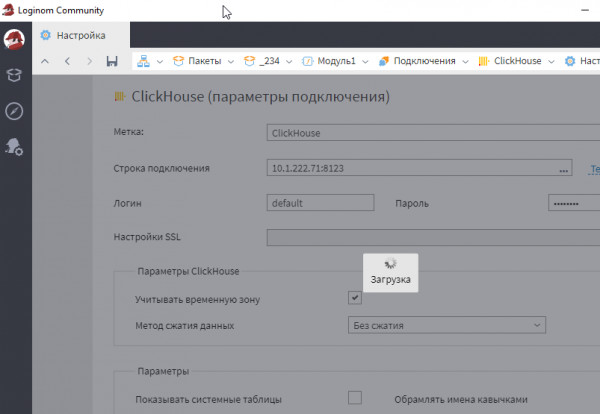600x414 pixels.
Task: Click the "Обрамлять имена кавычками" label
Action: (461, 399)
